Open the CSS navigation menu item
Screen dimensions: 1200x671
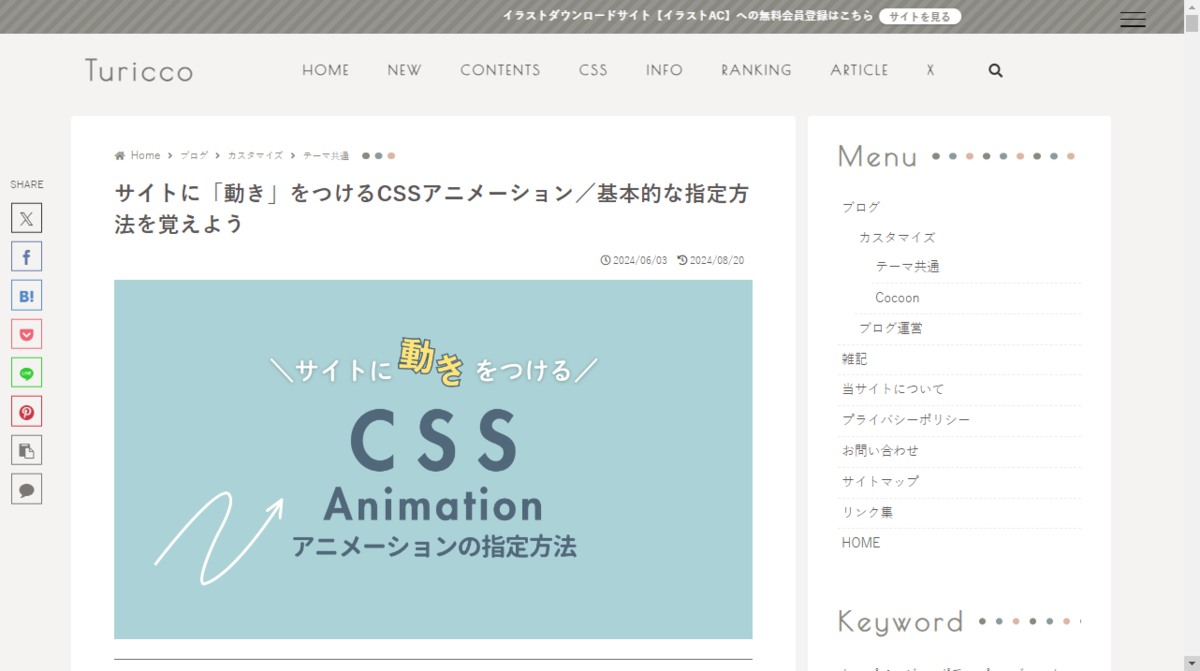pyautogui.click(x=593, y=70)
